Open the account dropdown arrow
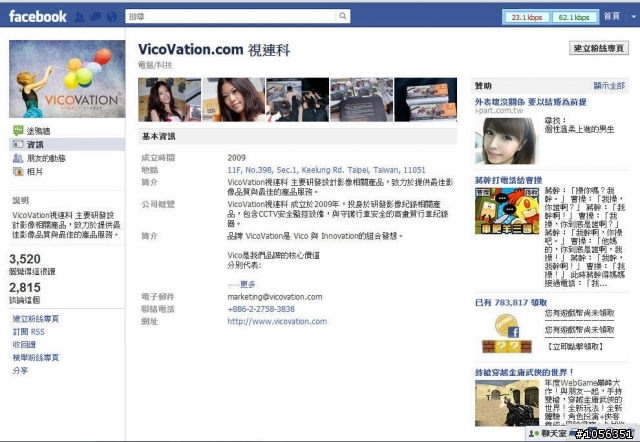640x442 pixels. [633, 17]
